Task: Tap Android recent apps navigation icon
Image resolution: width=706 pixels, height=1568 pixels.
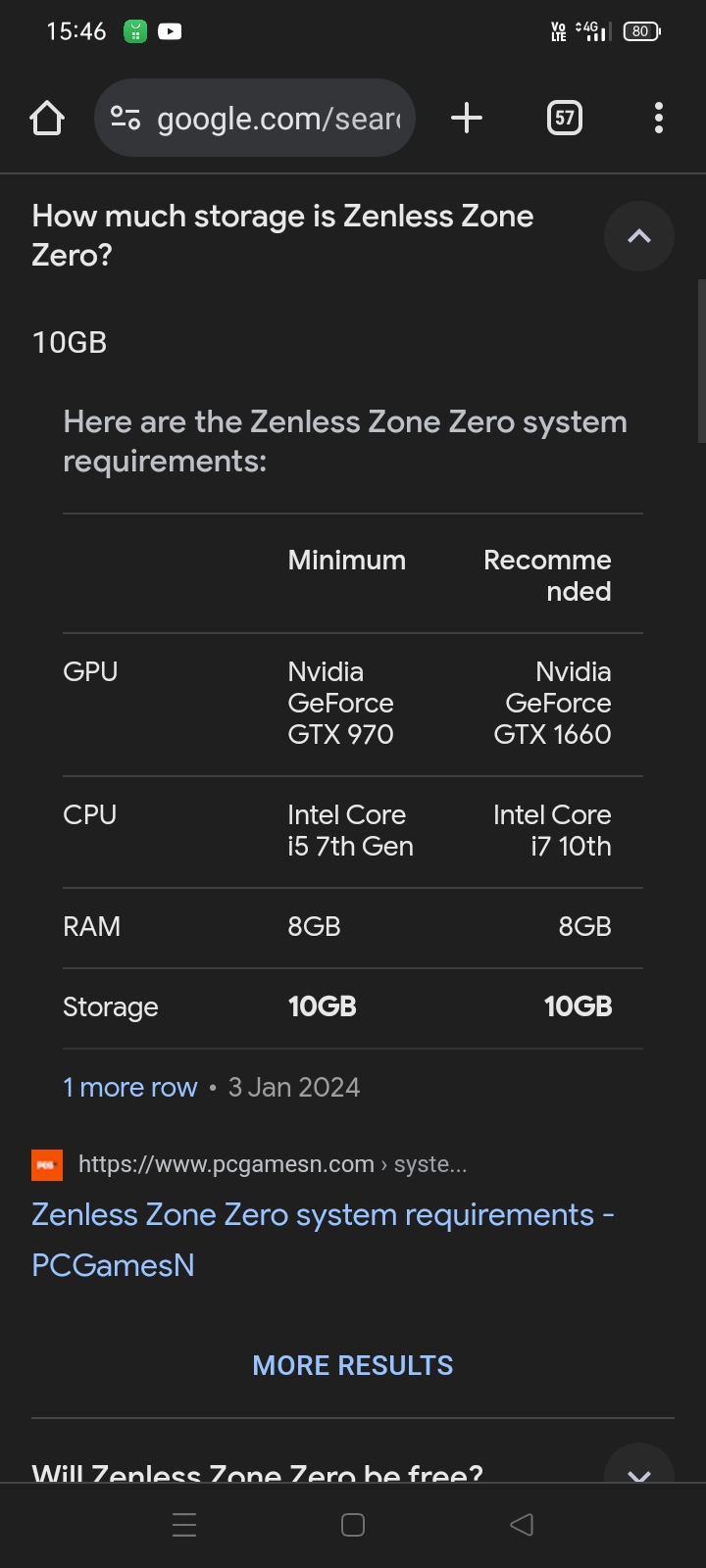Action: coord(184,1525)
